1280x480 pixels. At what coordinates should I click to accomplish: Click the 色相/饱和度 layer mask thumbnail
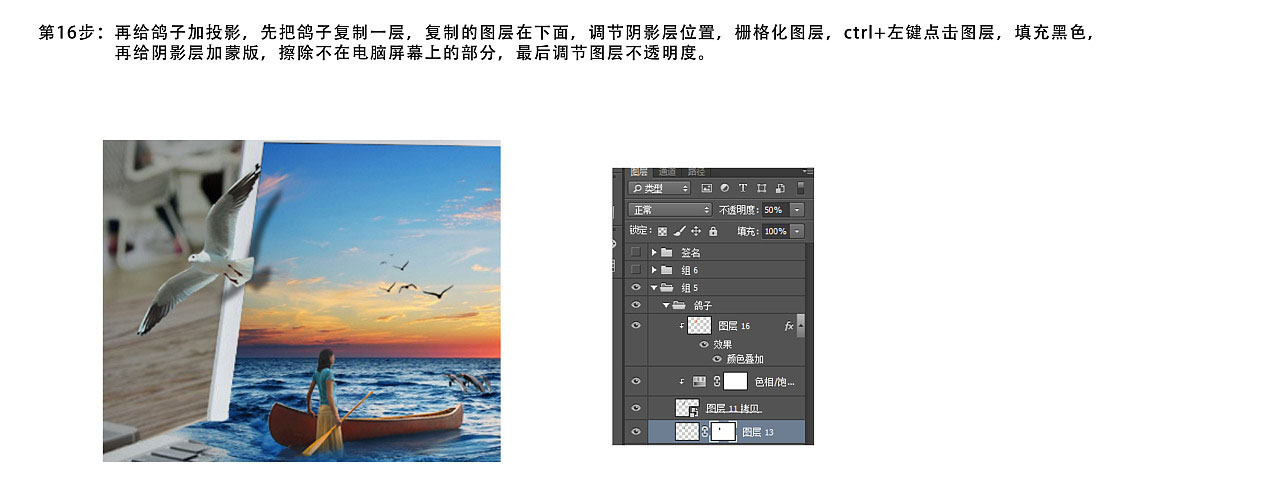[735, 381]
